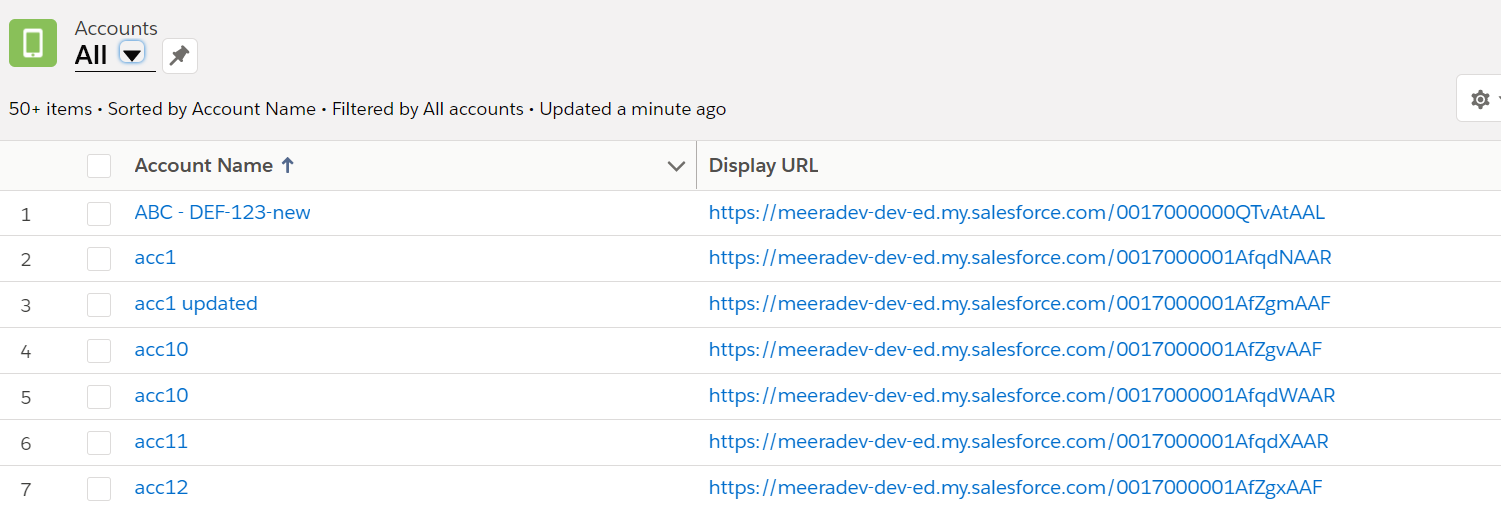Open list view controls gear menu
Image resolution: width=1501 pixels, height=511 pixels.
(1480, 99)
